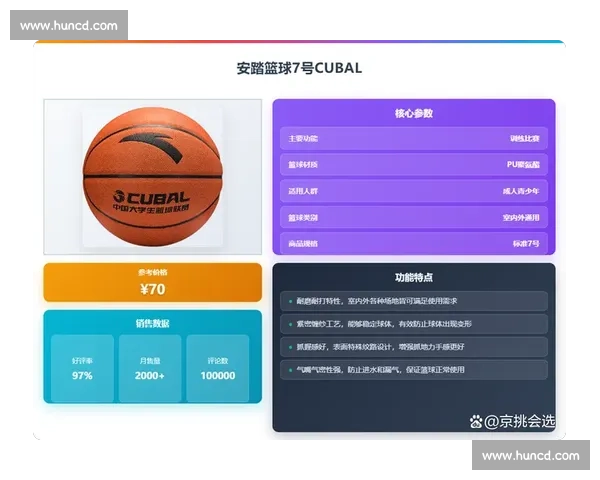Select the ¥70 price value
The width and height of the screenshot is (600, 480).
[153, 289]
